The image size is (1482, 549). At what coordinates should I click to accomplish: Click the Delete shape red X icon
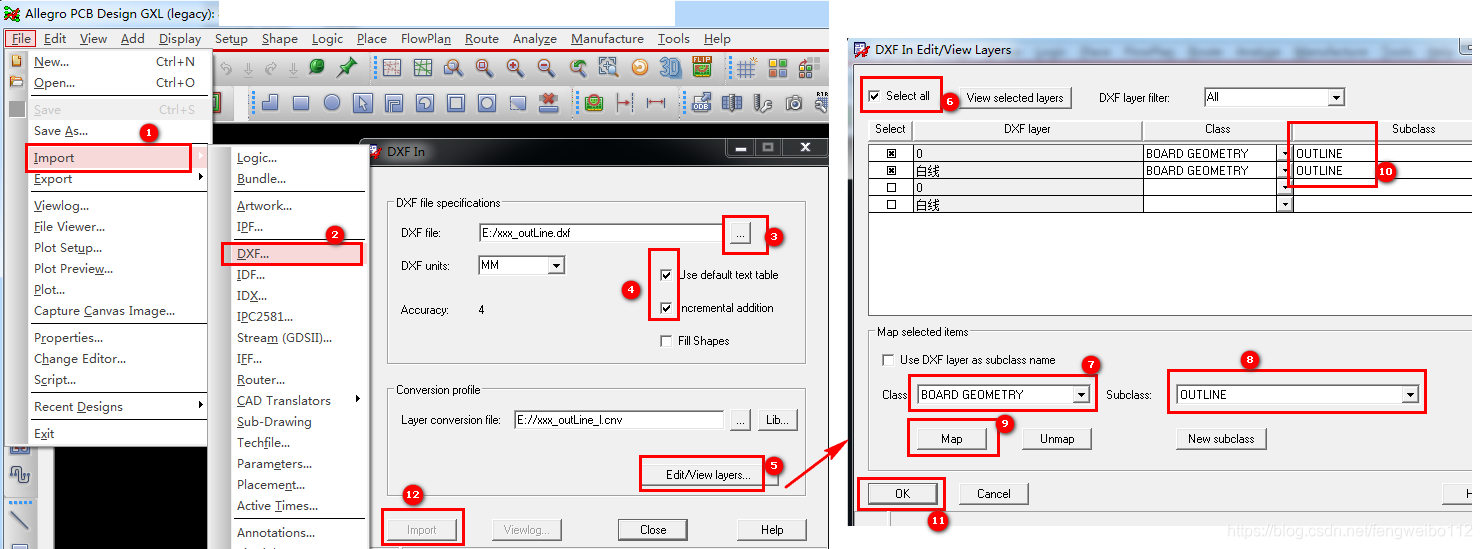click(548, 103)
